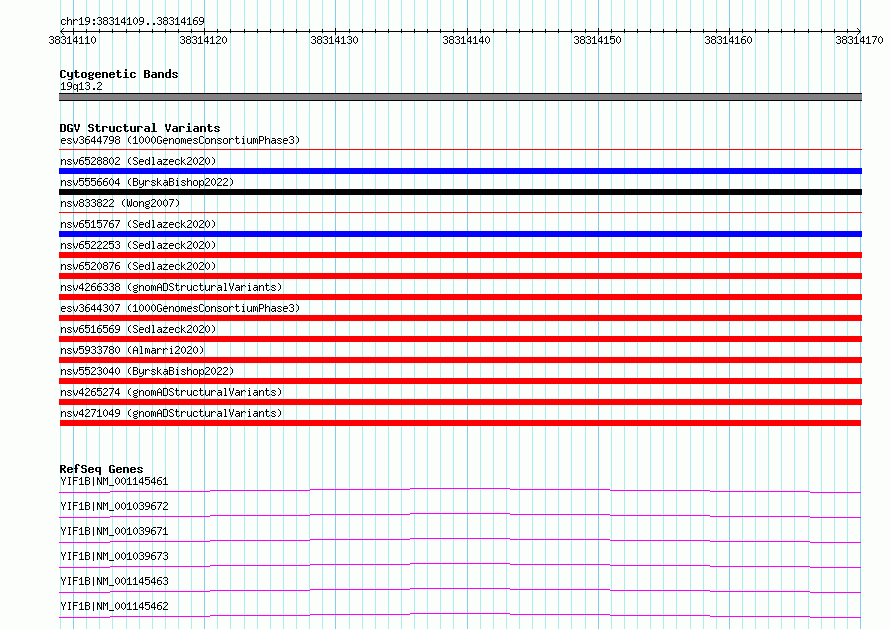Screen dimensions: 890x629
Task: Click the red bar under nsv6520876
Action: [460, 276]
